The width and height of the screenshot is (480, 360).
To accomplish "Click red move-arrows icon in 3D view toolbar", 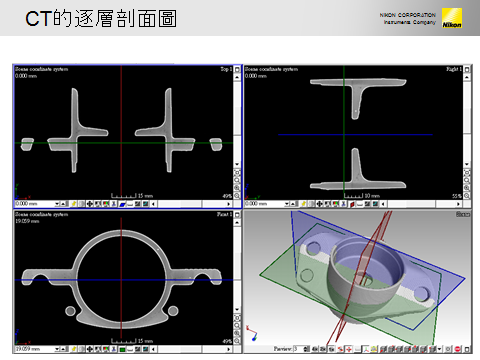I will click(x=349, y=349).
